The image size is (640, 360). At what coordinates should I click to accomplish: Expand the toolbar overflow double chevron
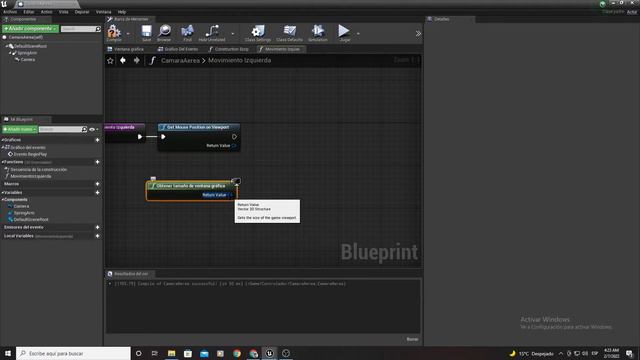[418, 33]
